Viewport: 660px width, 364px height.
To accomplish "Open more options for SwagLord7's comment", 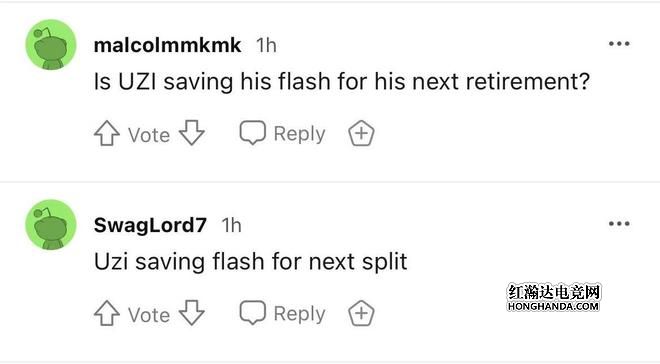I will click(619, 223).
